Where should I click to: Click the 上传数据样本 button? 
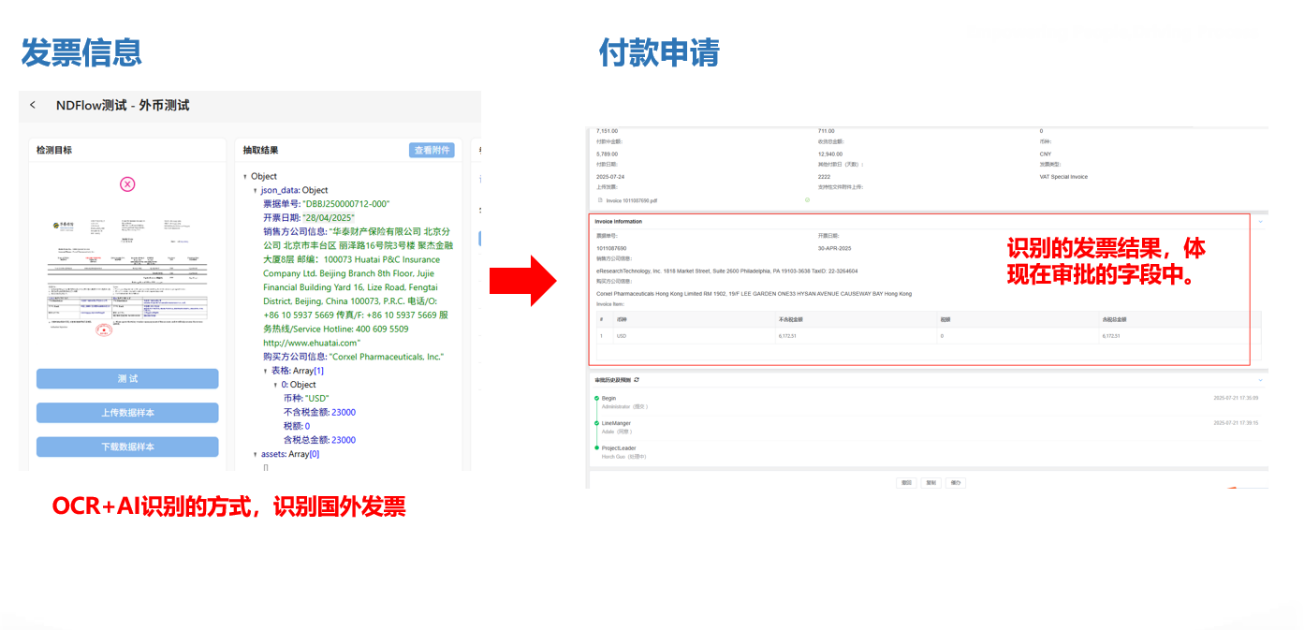pyautogui.click(x=127, y=412)
